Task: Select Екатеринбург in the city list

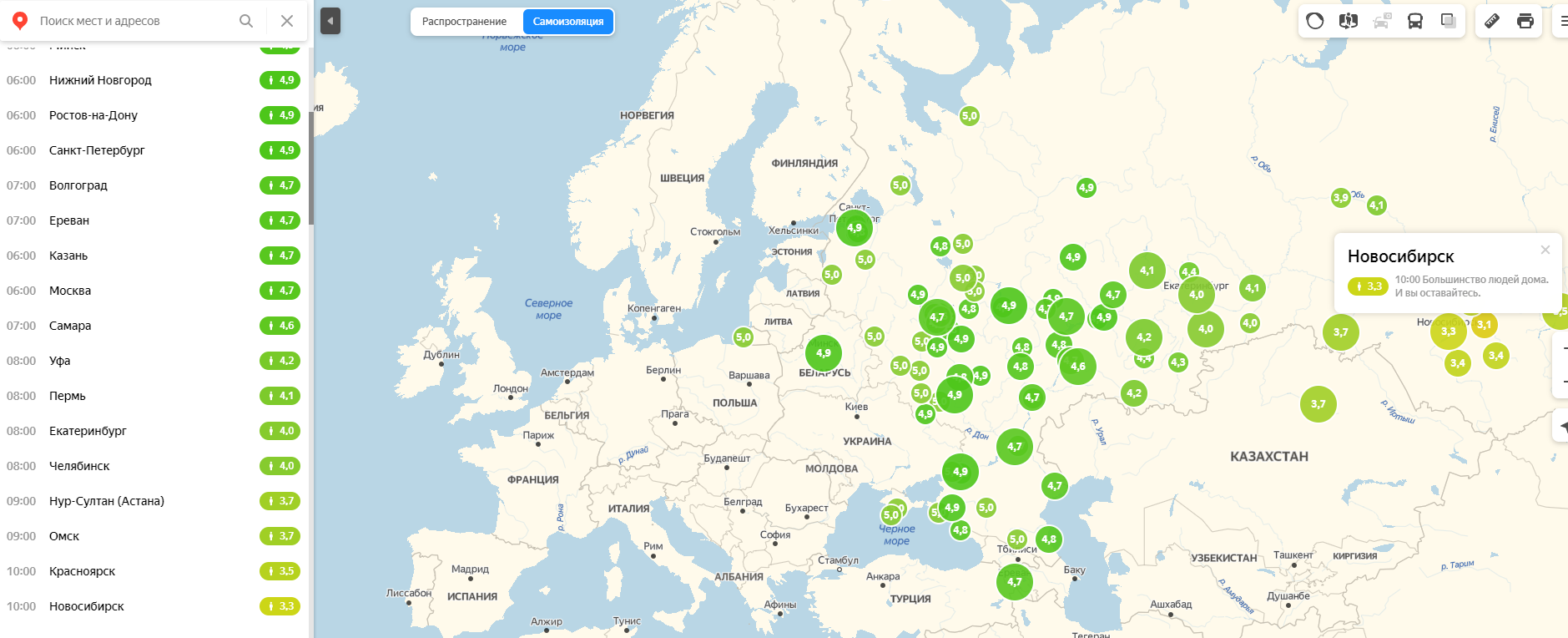Action: click(88, 431)
